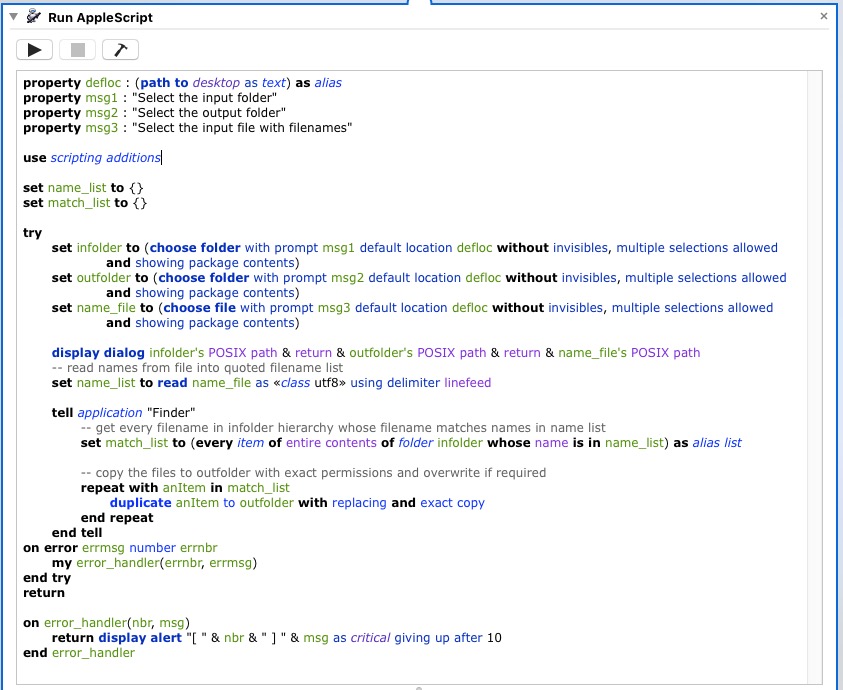Click the vertical scrollbar of script editor
The image size is (843, 690).
[815, 377]
